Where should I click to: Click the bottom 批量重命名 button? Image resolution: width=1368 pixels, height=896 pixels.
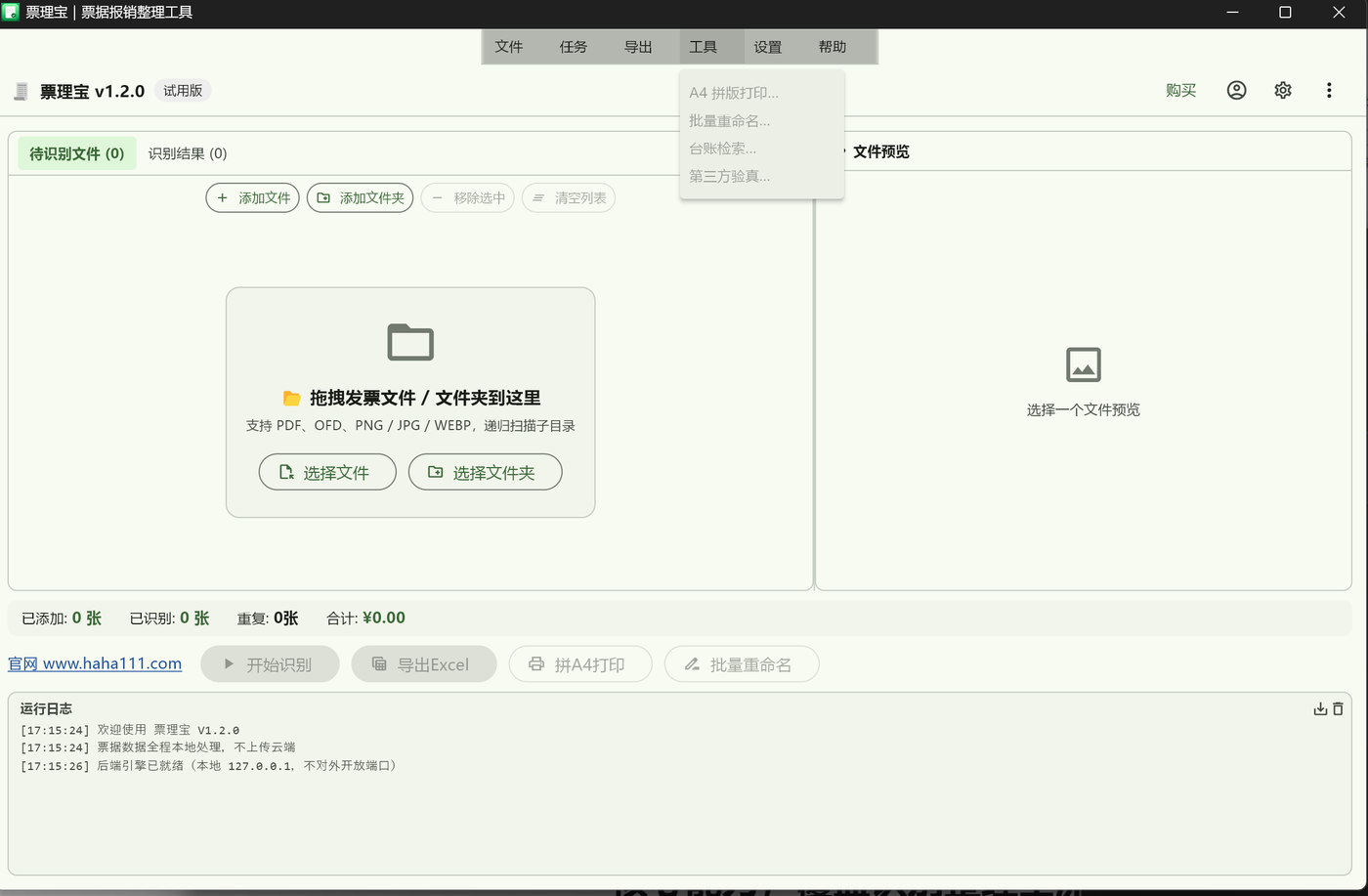tap(742, 664)
